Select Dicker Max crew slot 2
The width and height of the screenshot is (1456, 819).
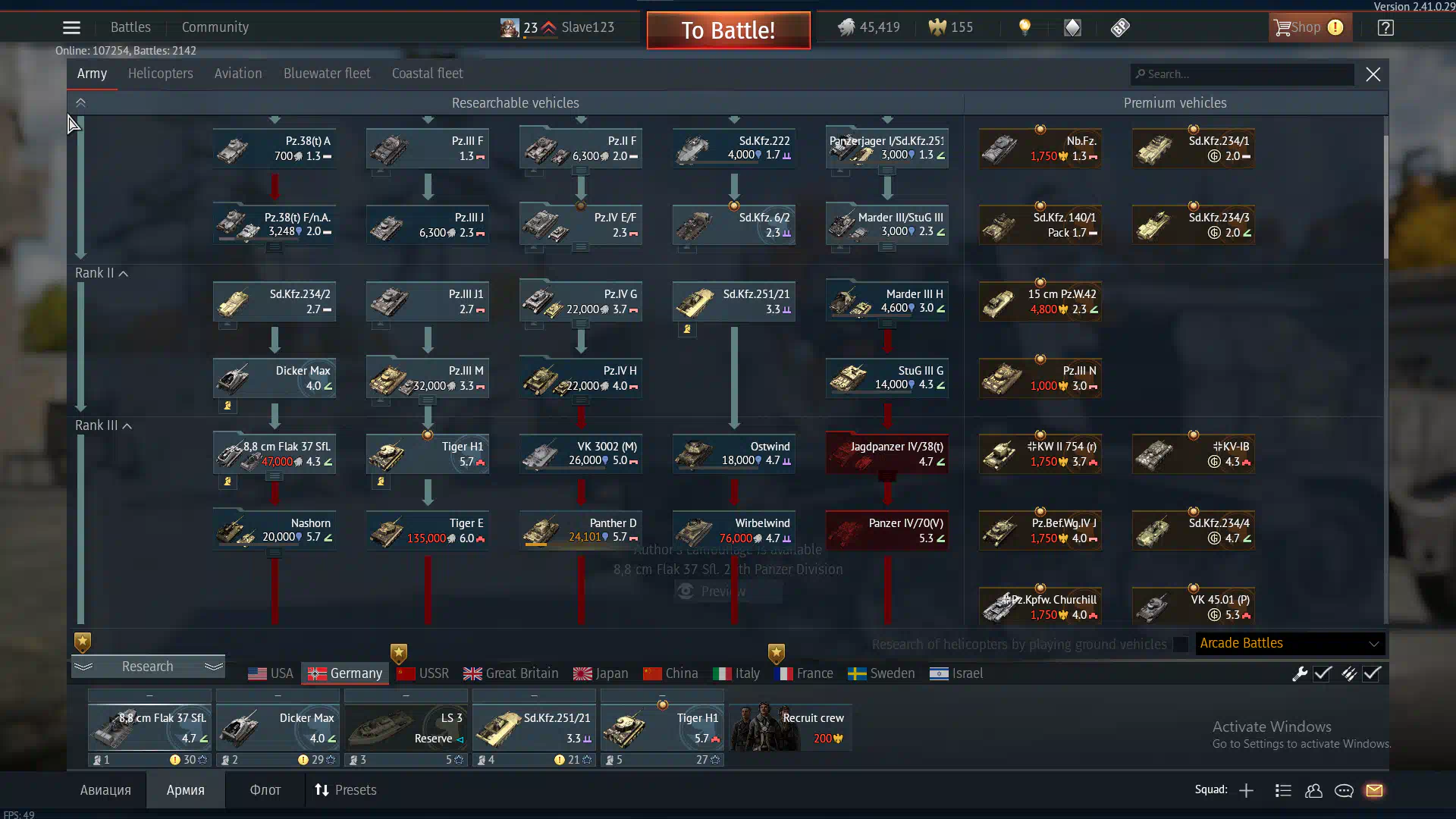click(278, 727)
